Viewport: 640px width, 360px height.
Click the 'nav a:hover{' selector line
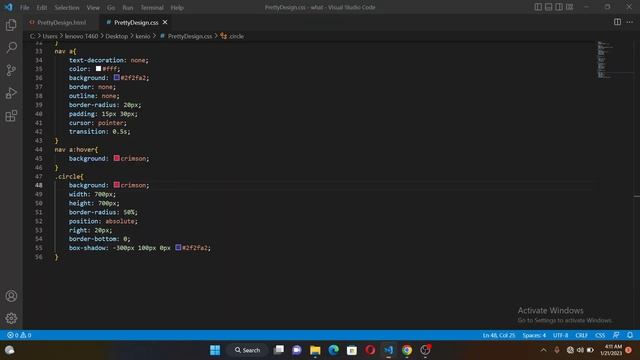[x=76, y=149]
